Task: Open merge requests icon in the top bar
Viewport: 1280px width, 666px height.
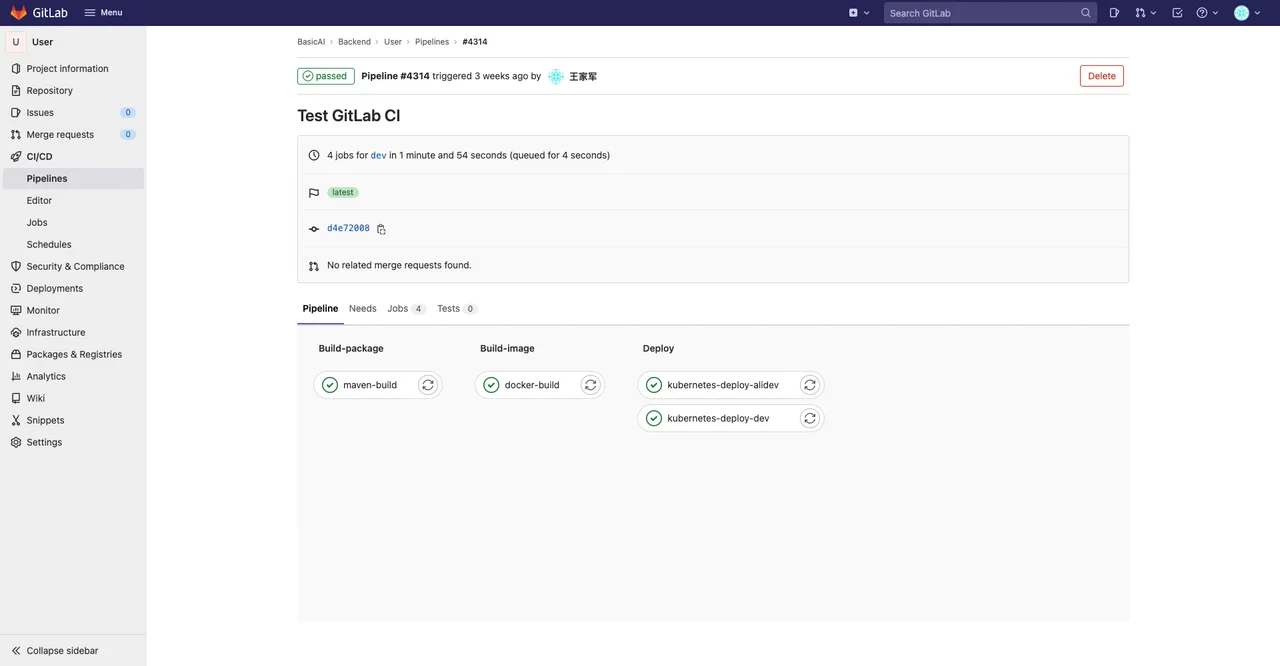Action: pyautogui.click(x=1140, y=12)
